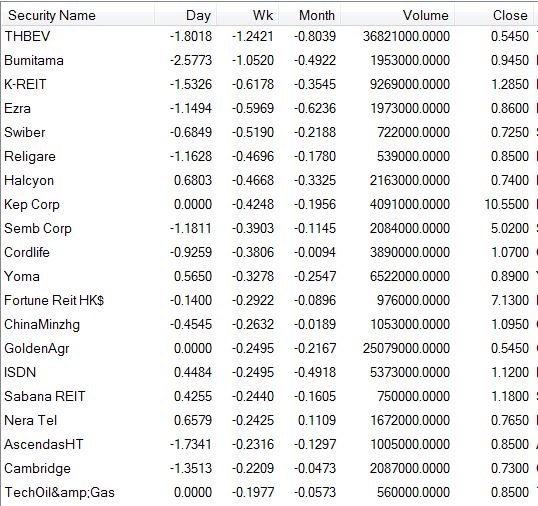The height and width of the screenshot is (506, 538).
Task: Select the AscendasHT row
Action: pyautogui.click(x=269, y=445)
